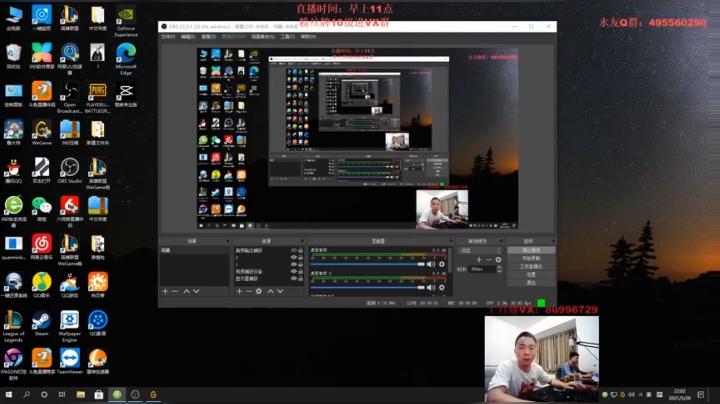Open League of Legends desktop shortcut
Image resolution: width=720 pixels, height=404 pixels.
pos(13,326)
